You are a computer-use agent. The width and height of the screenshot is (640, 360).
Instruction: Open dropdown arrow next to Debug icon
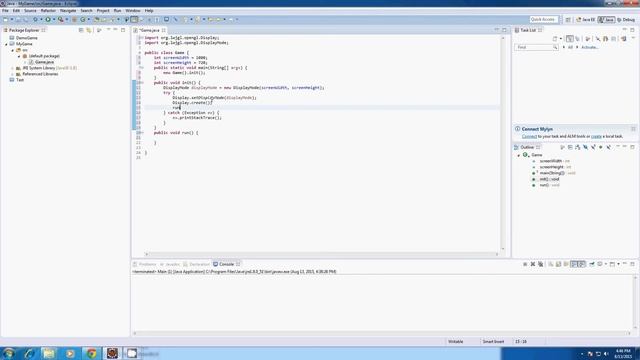point(41,19)
